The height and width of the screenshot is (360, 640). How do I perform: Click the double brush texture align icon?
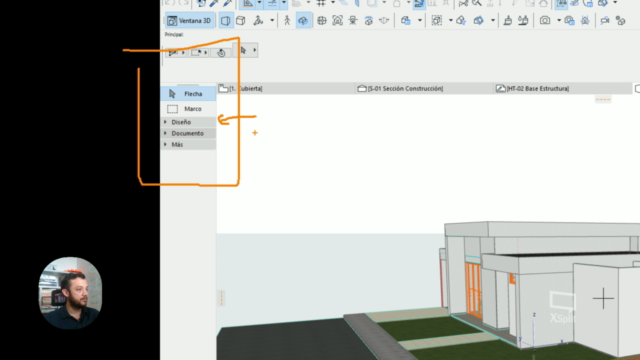coord(523,20)
